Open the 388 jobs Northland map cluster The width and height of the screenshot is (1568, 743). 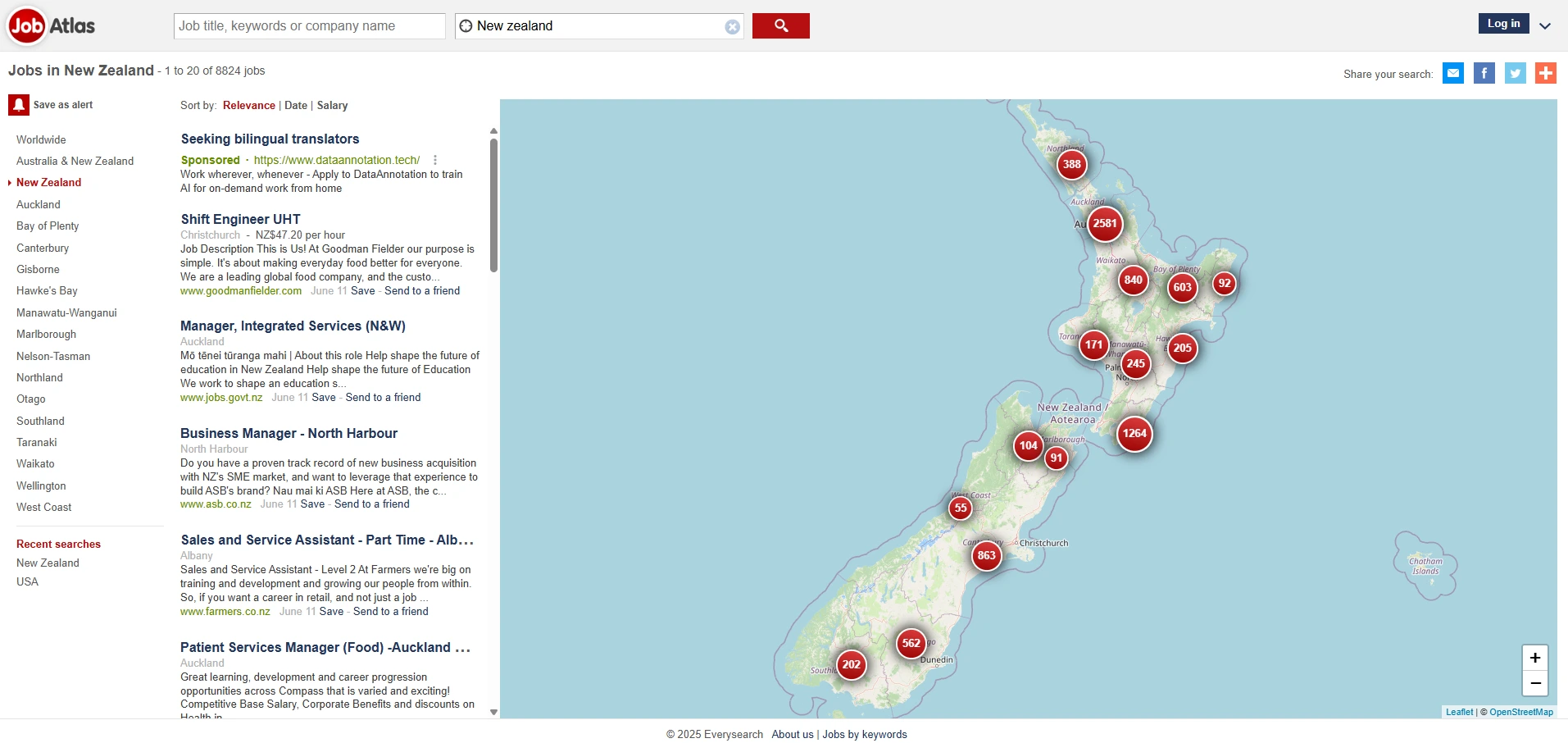tap(1071, 164)
